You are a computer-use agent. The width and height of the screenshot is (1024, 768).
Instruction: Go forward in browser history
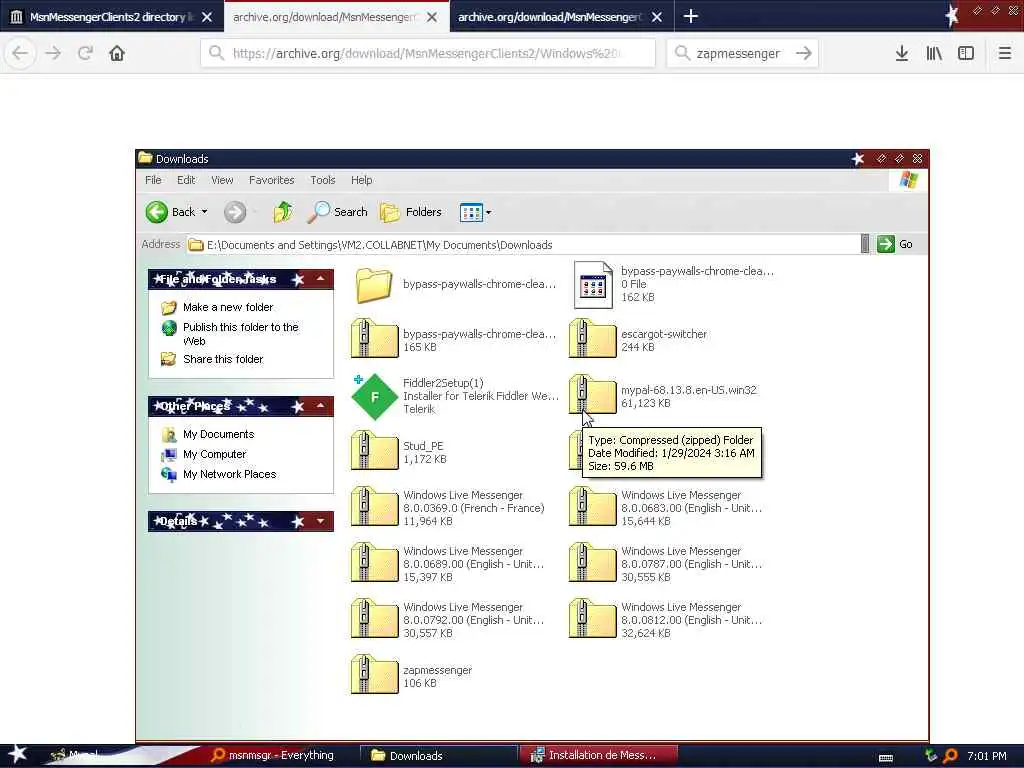pyautogui.click(x=53, y=53)
